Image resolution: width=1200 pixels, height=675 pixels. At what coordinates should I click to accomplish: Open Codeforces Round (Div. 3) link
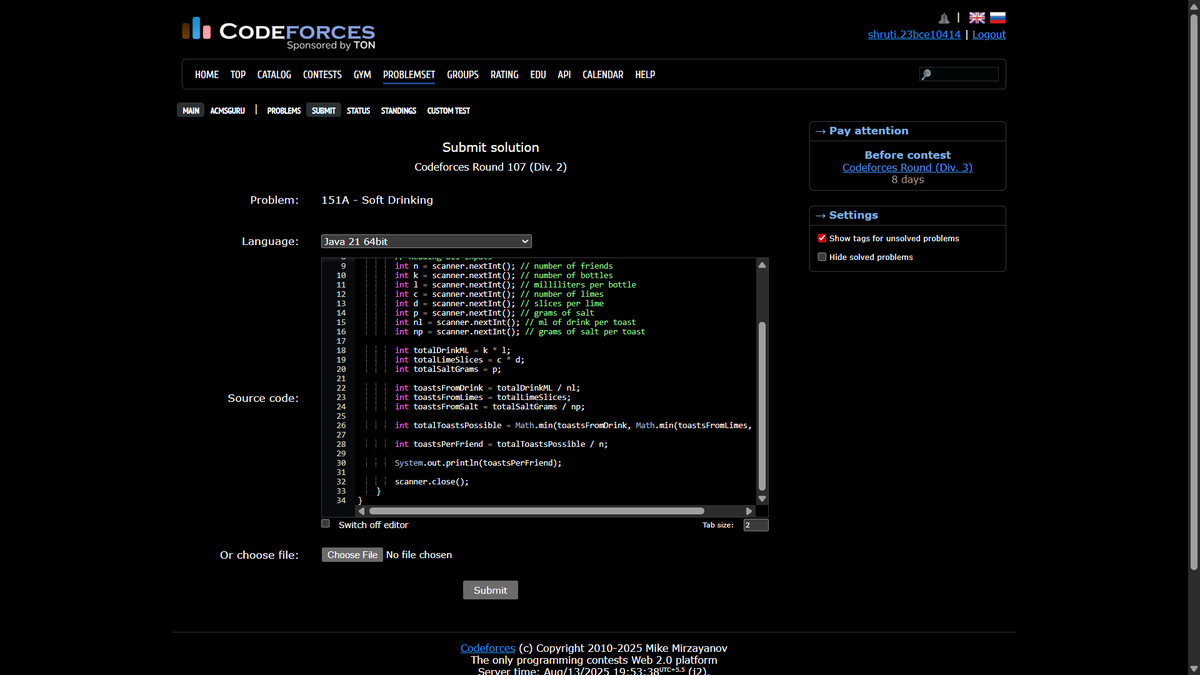coord(907,167)
